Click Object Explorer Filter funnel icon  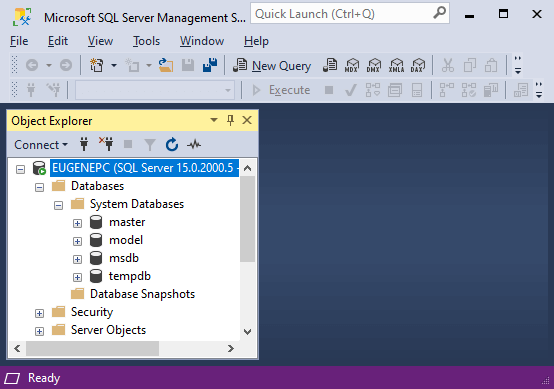coord(150,145)
